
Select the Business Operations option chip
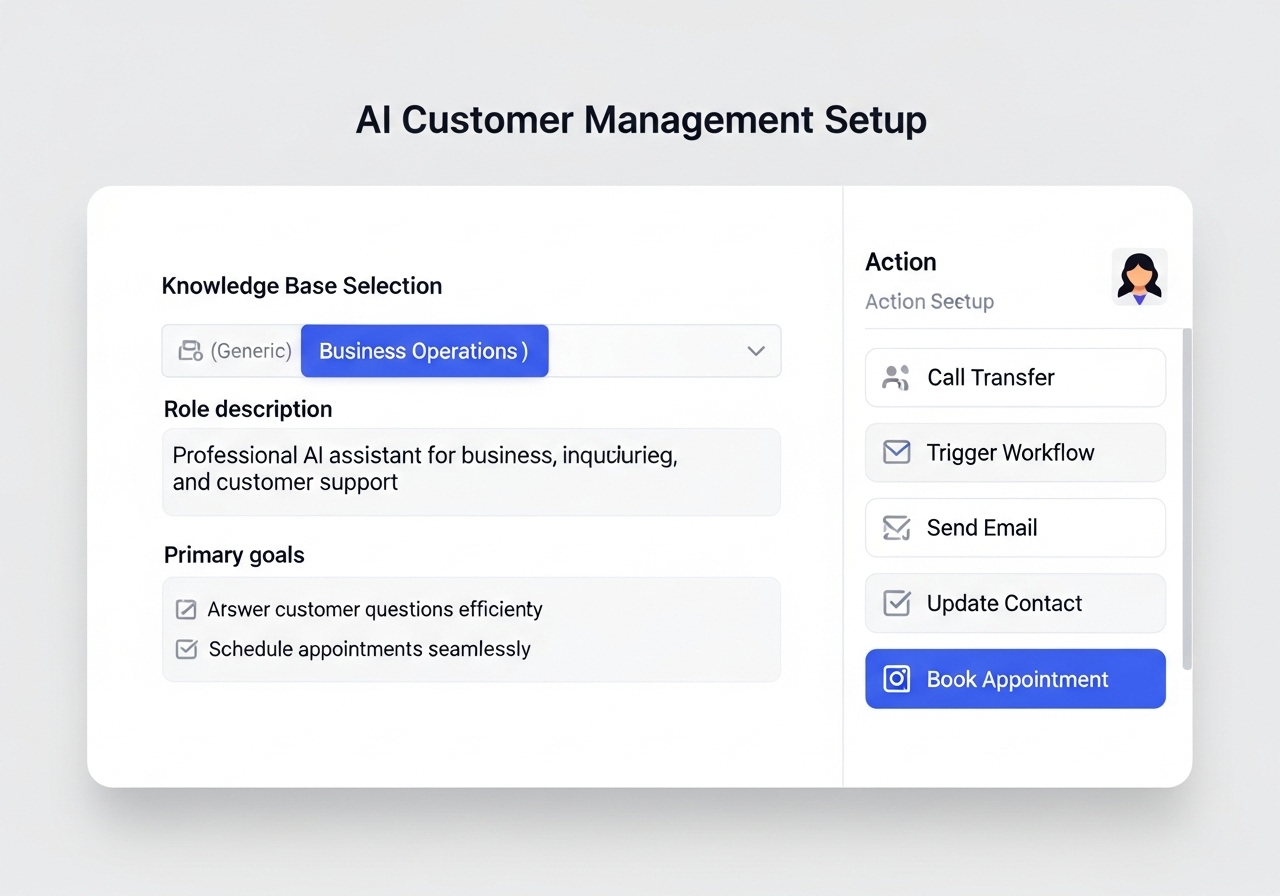pyautogui.click(x=424, y=351)
